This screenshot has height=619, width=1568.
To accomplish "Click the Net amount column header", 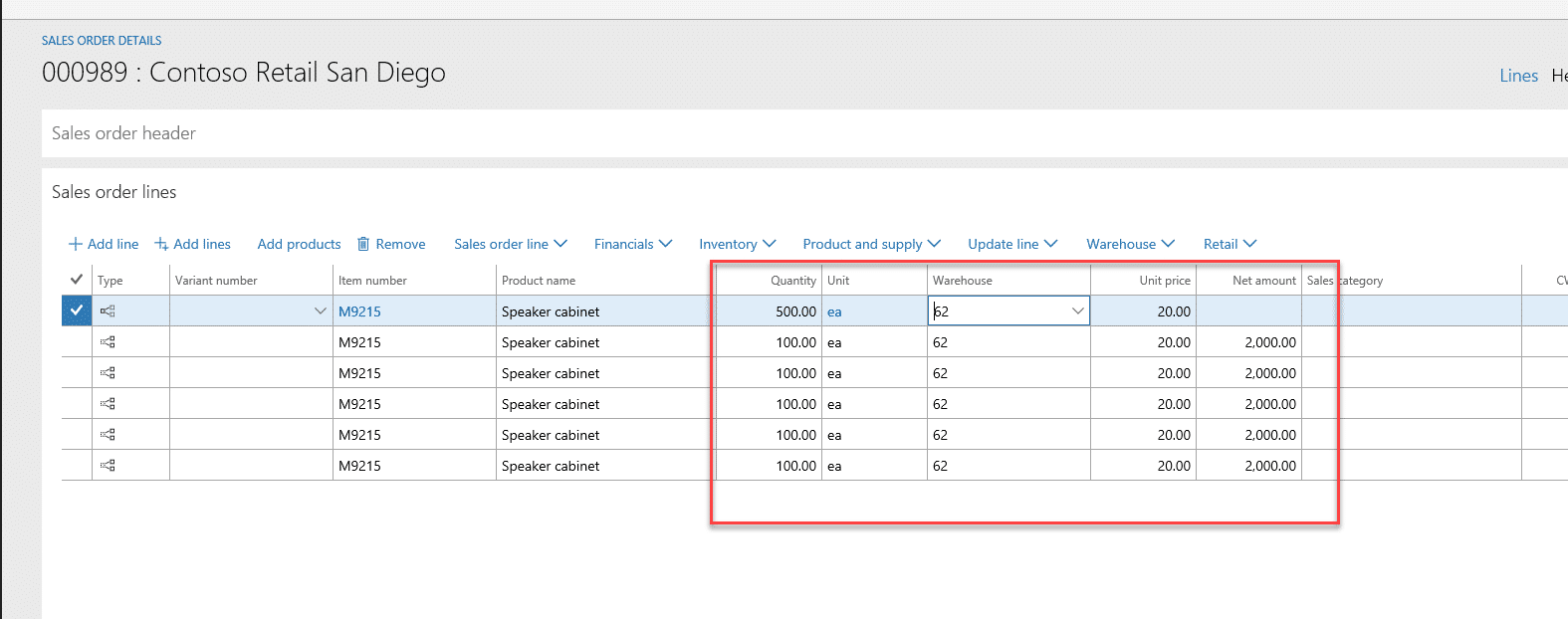I will click(x=1264, y=281).
